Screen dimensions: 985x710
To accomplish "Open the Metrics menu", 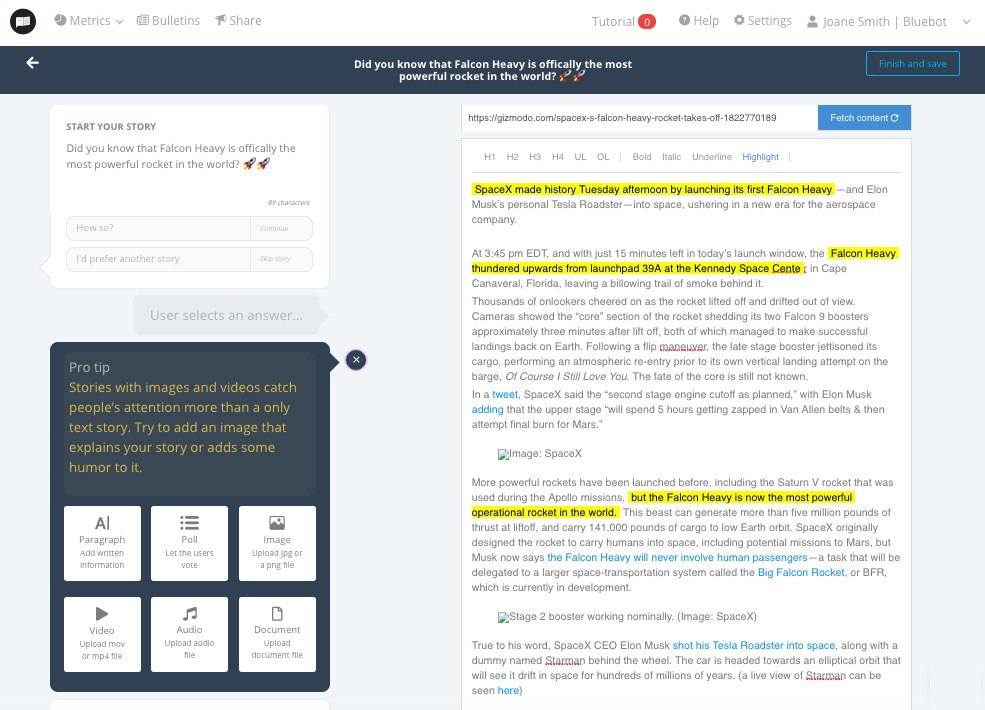I will pos(89,21).
